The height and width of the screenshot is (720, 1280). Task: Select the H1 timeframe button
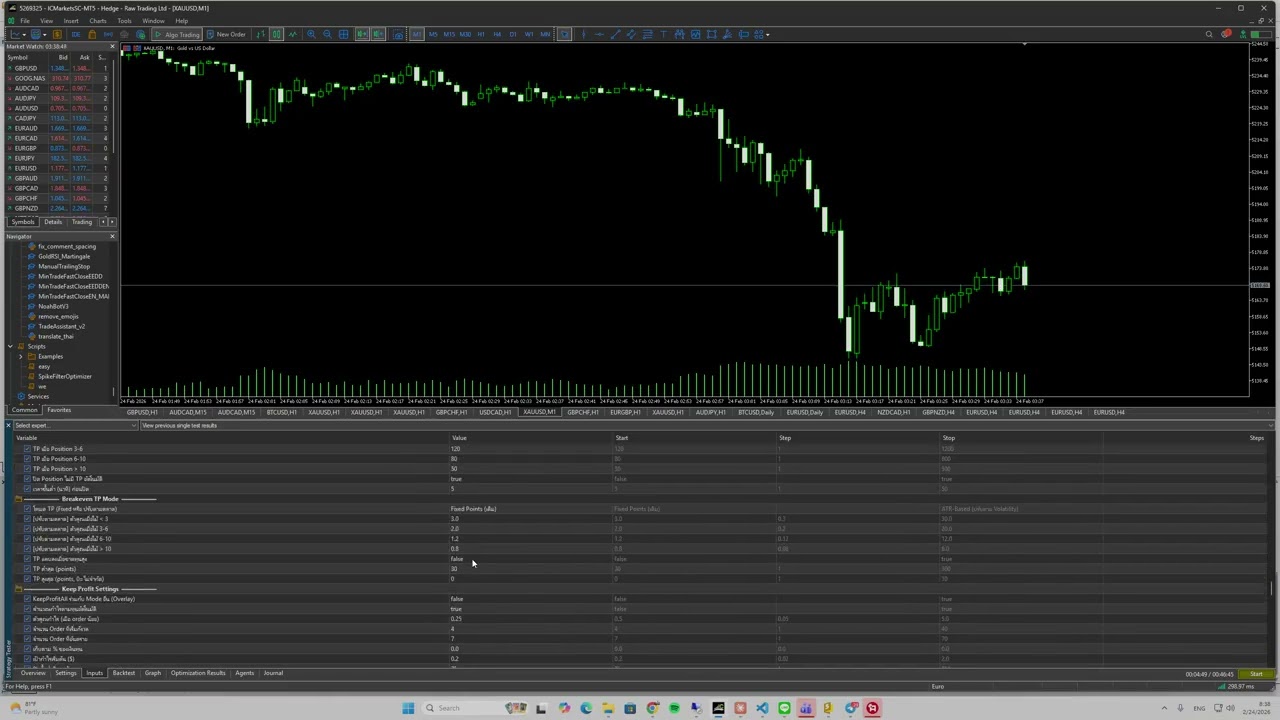click(481, 34)
